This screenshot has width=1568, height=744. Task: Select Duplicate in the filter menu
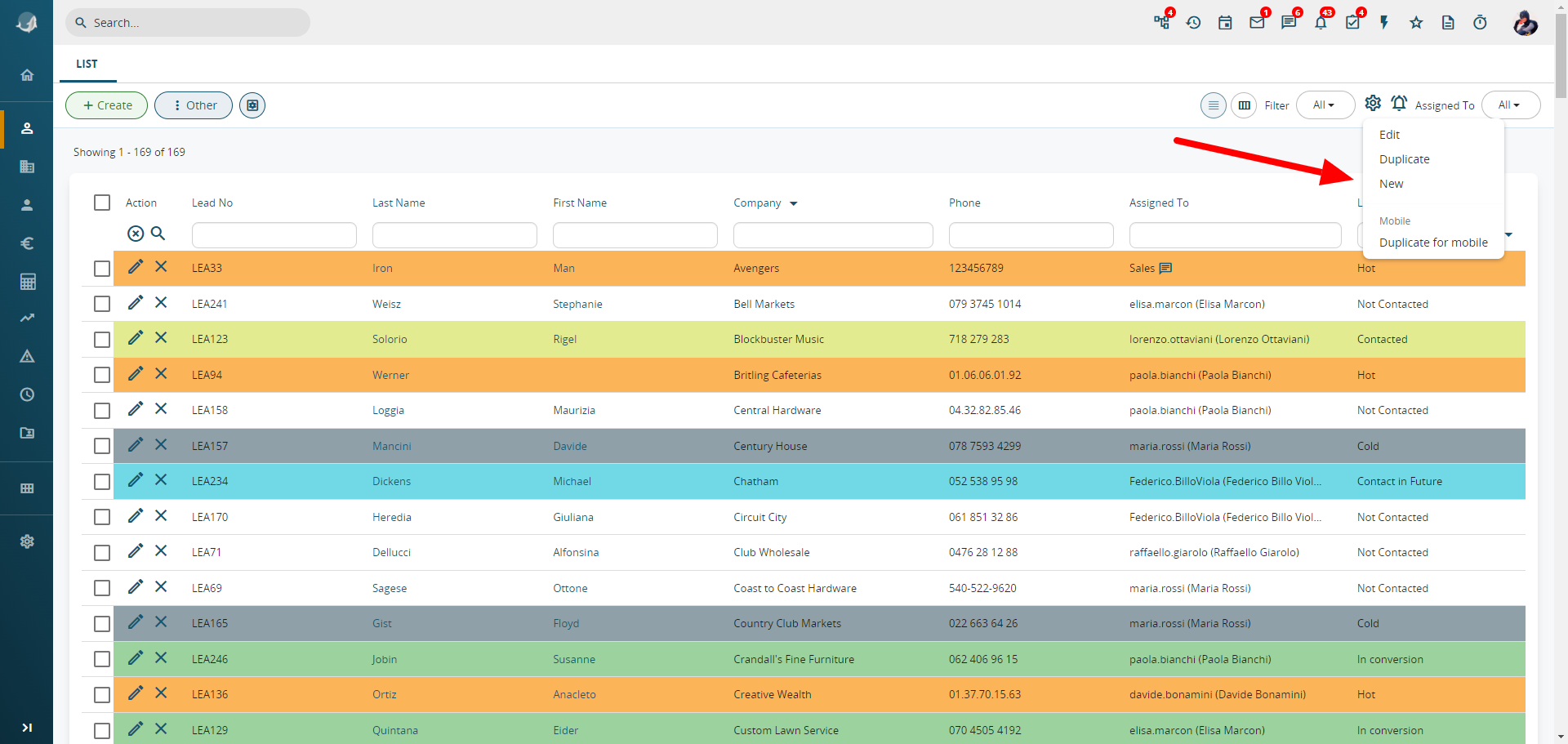point(1404,159)
